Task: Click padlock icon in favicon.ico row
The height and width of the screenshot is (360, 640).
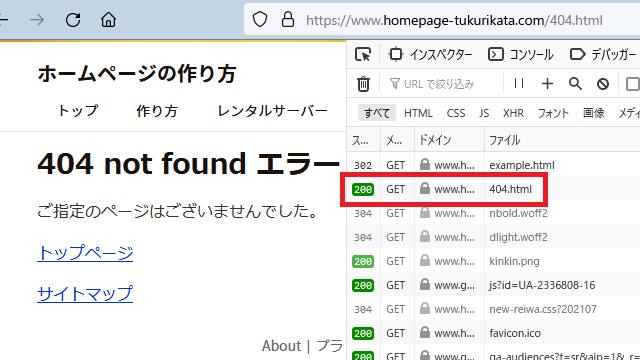Action: 425,332
